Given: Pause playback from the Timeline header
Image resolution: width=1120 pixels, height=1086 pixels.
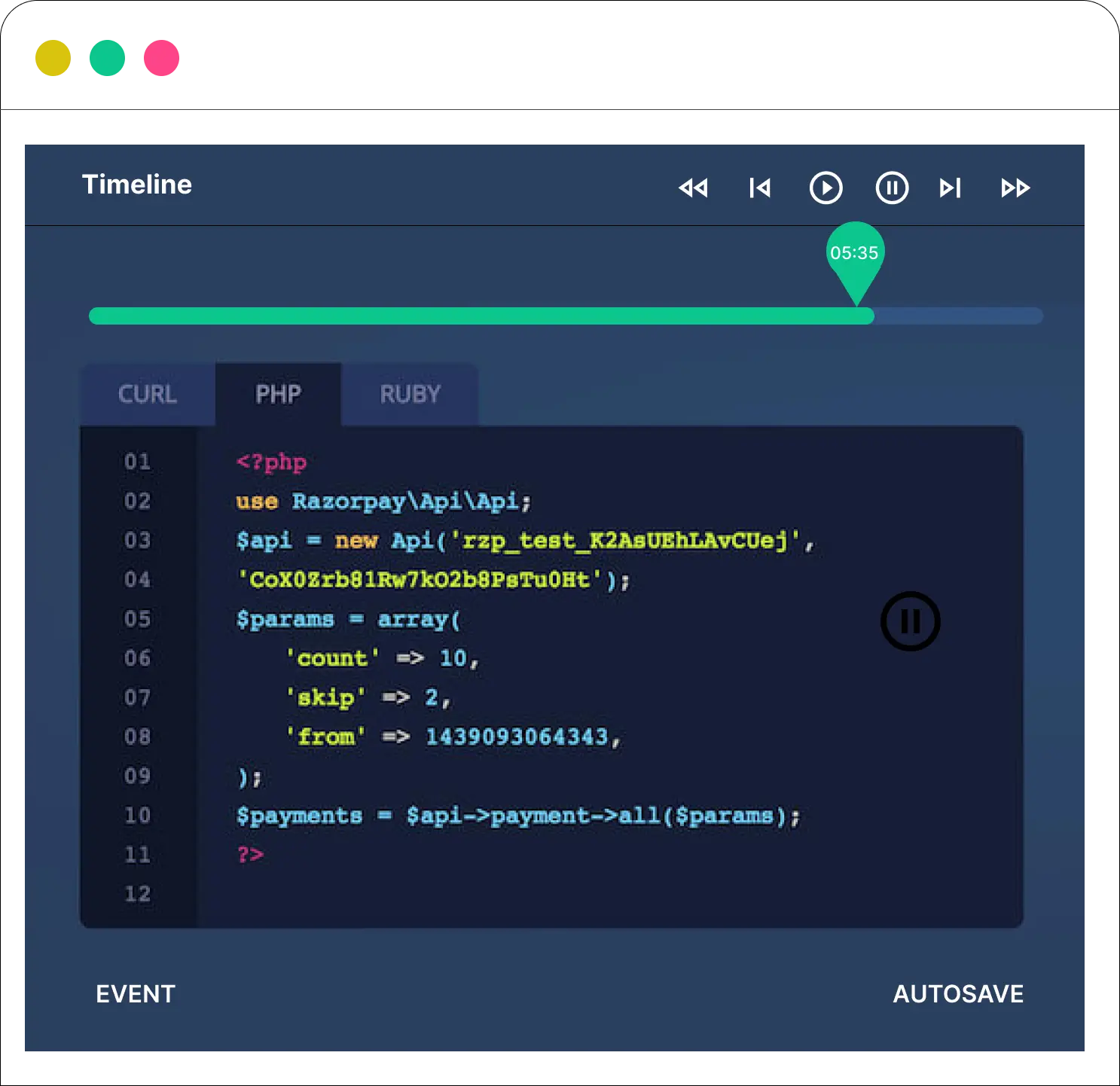Looking at the screenshot, I should point(892,188).
